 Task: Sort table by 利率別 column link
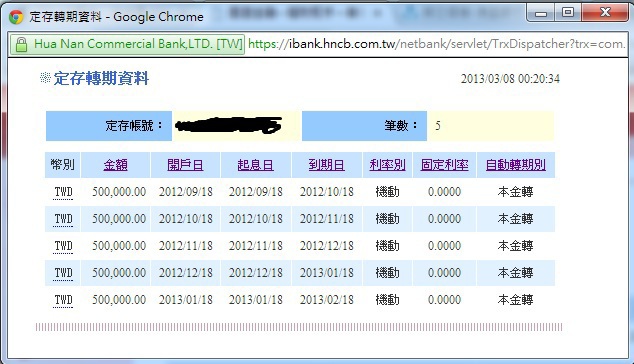tap(387, 165)
